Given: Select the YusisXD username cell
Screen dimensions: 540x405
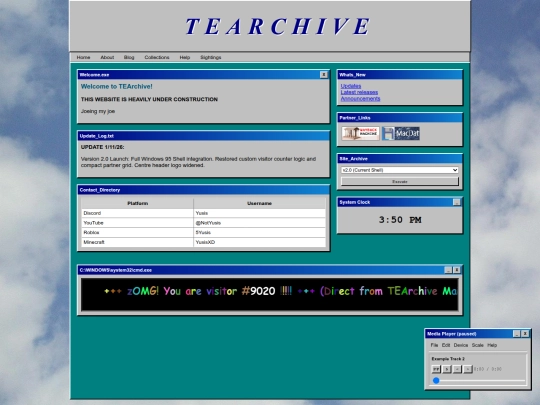Looking at the screenshot, I should pyautogui.click(x=260, y=242).
